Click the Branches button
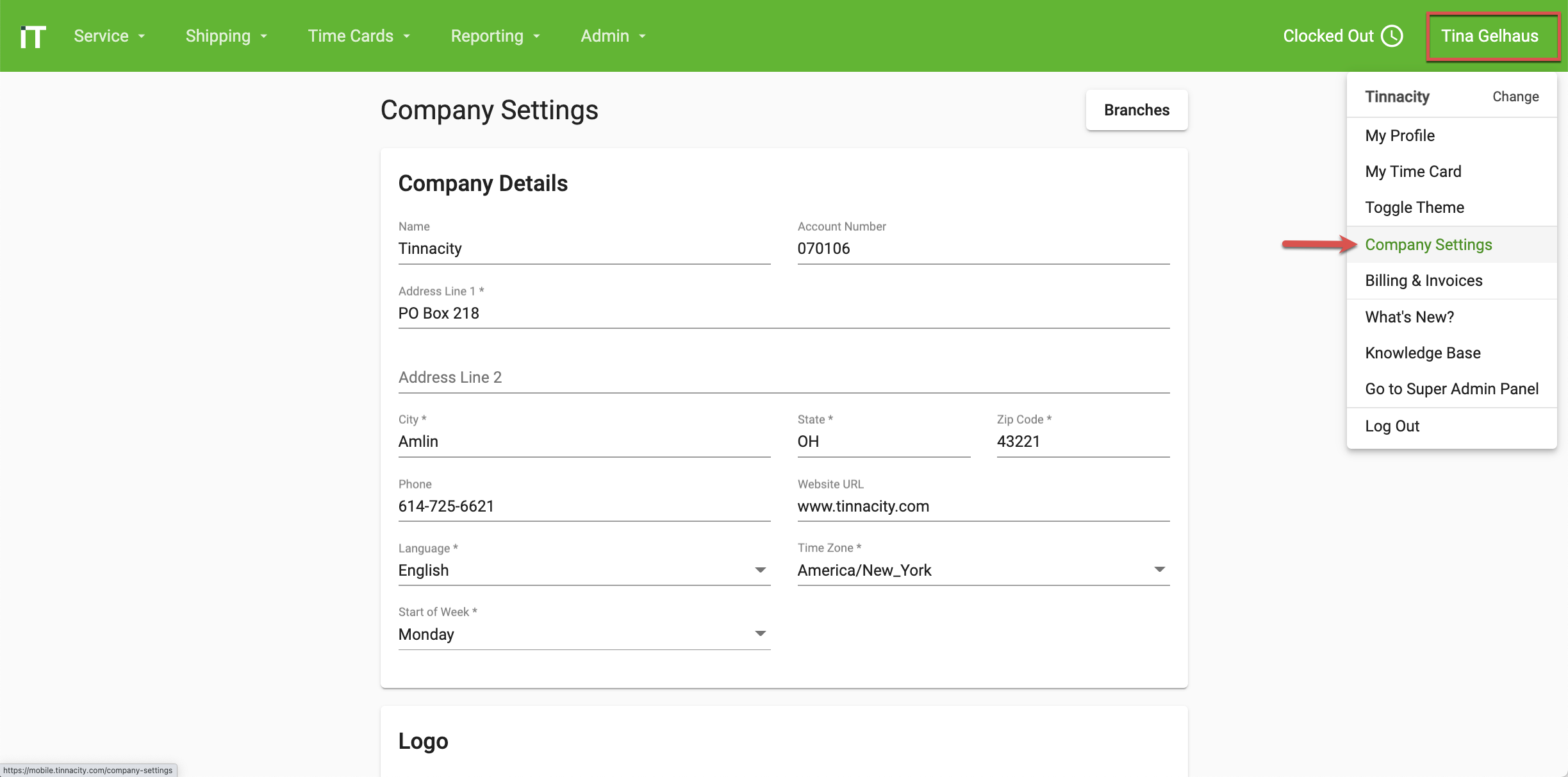Screen dimensions: 1568x777 click(x=1136, y=110)
